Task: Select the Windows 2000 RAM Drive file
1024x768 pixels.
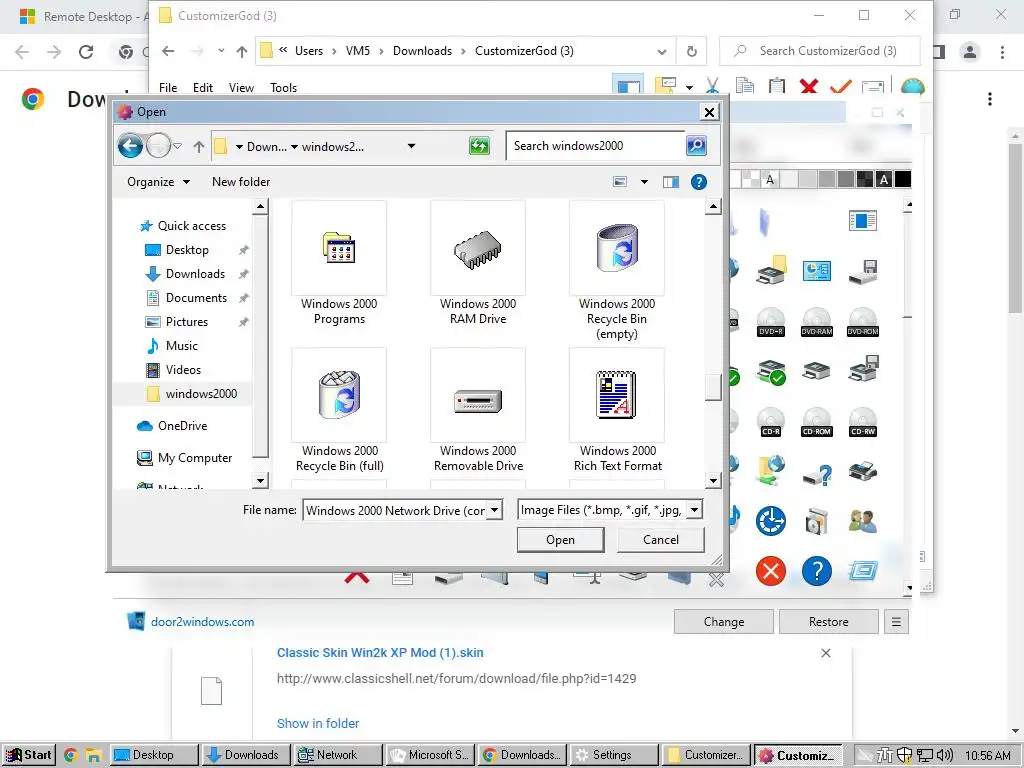Action: (478, 263)
